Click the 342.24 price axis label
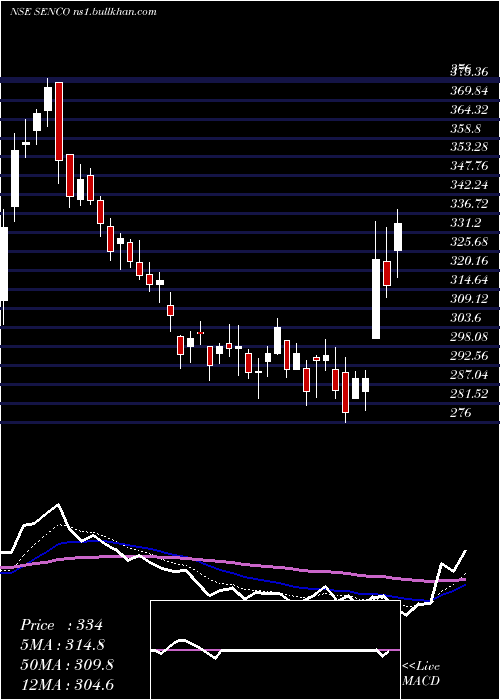 (470, 185)
